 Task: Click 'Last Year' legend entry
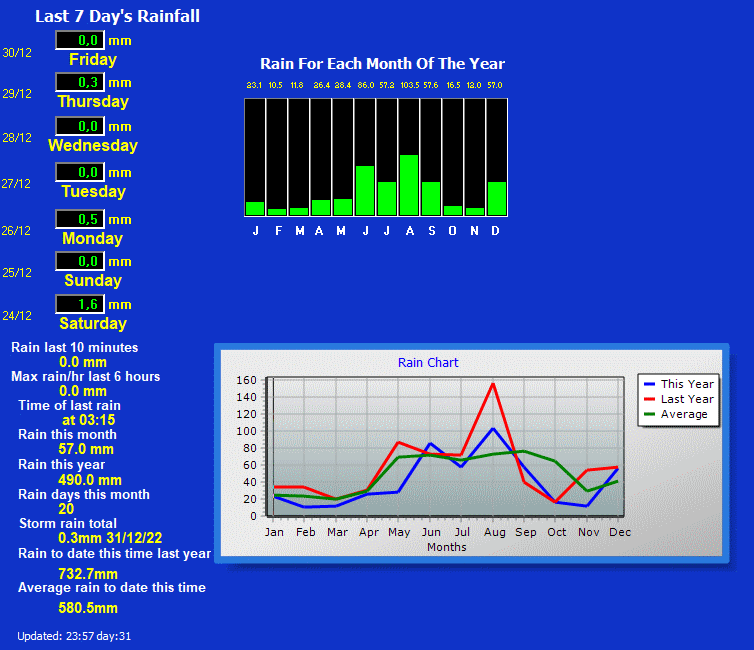679,399
